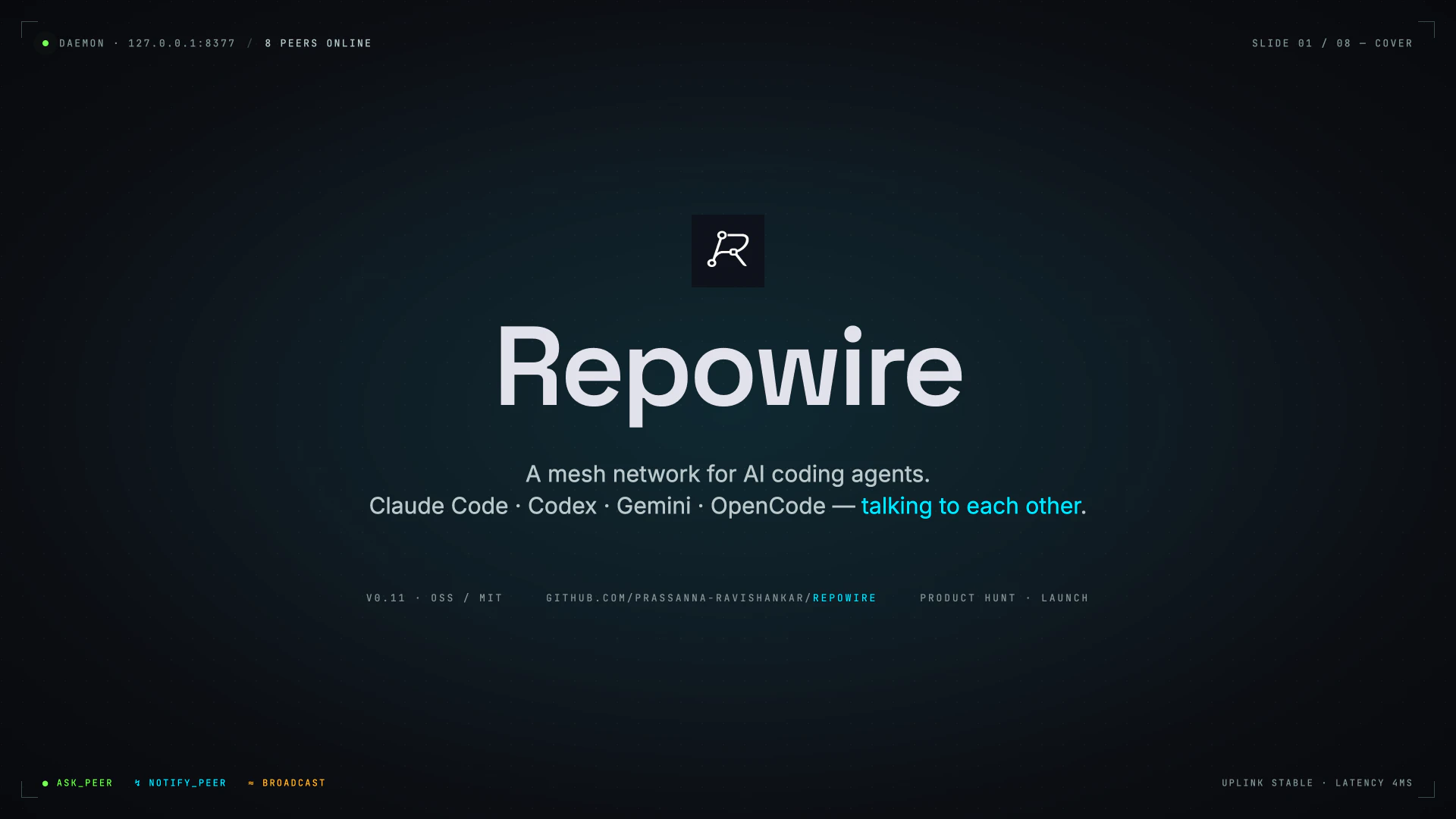1456x819 pixels.
Task: Select the NOTIFY_PEER label
Action: pos(187,783)
